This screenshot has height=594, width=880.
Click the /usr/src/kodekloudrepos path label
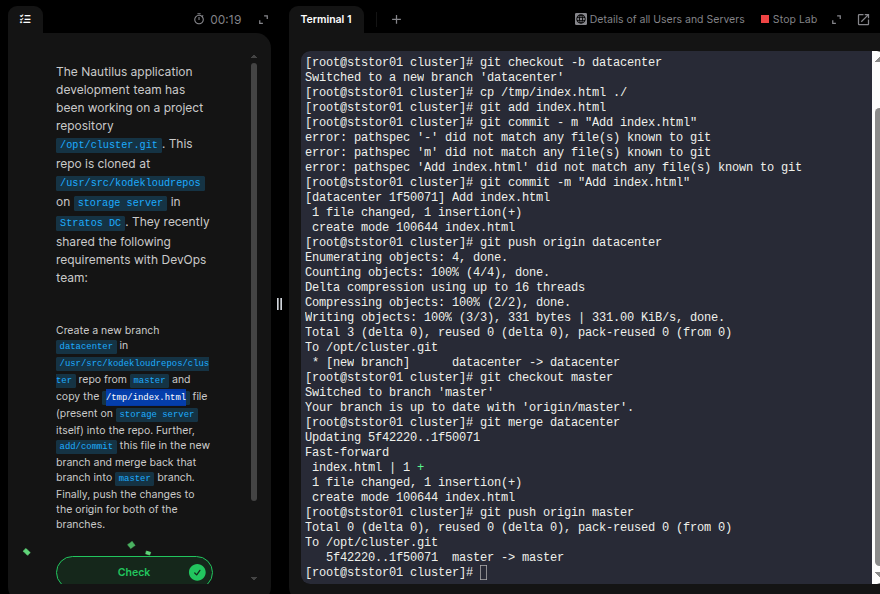[130, 182]
